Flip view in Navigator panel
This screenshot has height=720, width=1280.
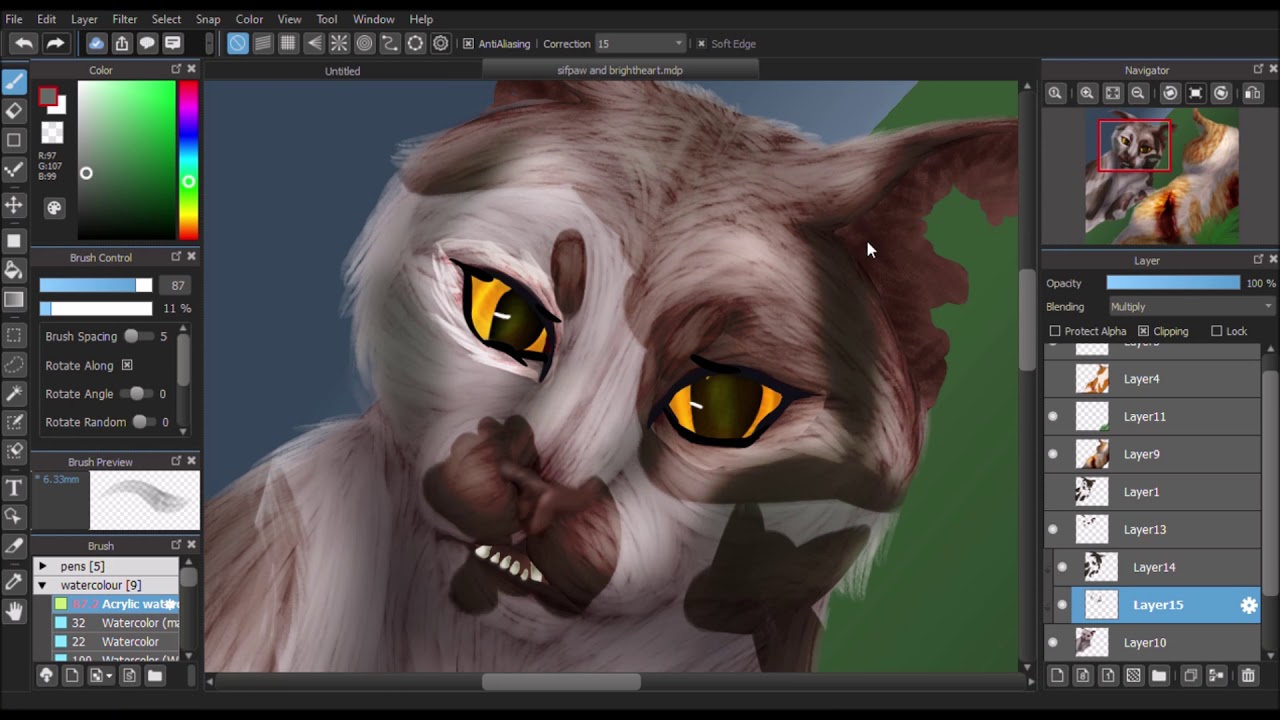(1253, 93)
